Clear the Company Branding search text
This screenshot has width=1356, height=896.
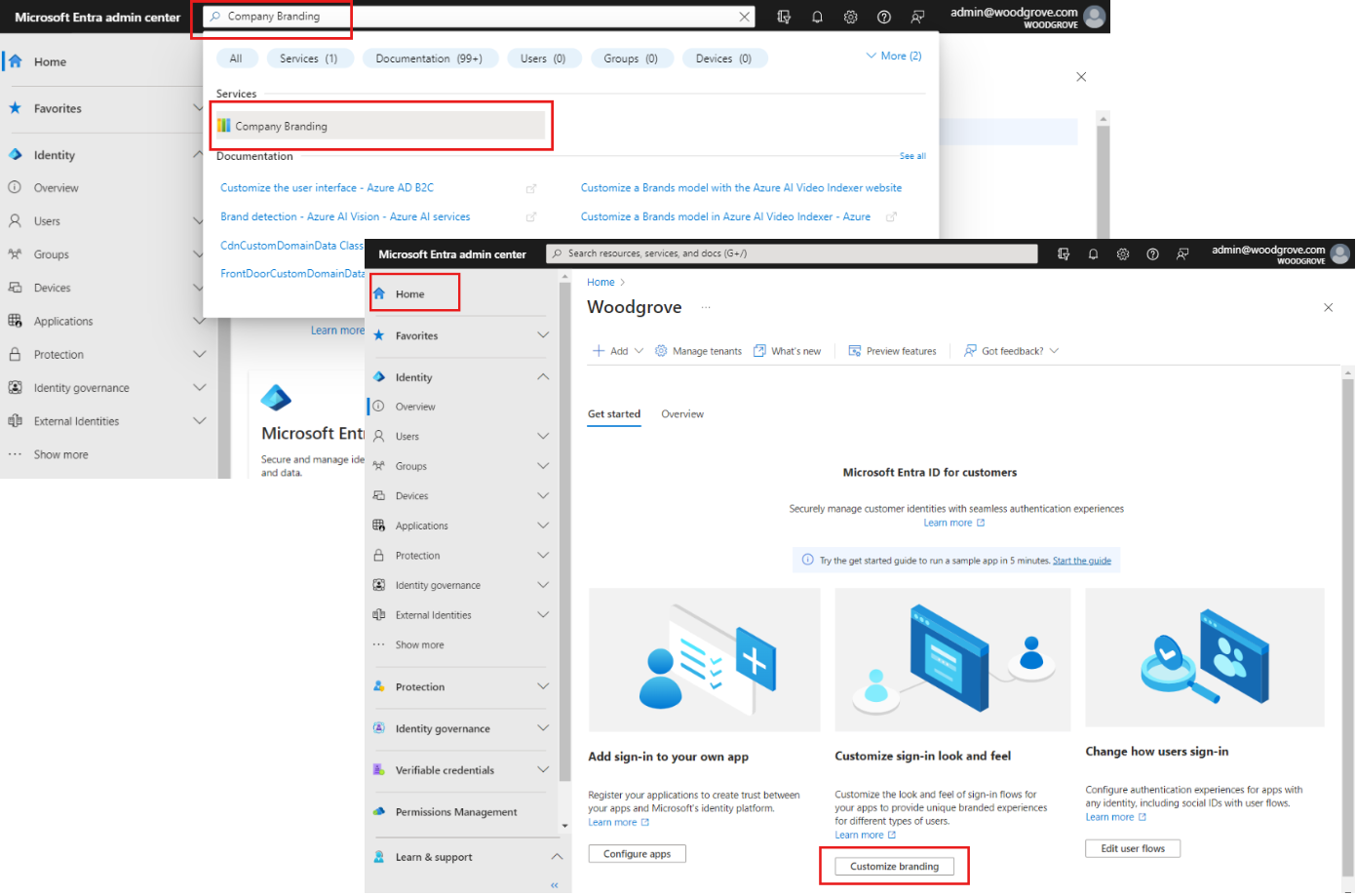click(x=745, y=17)
